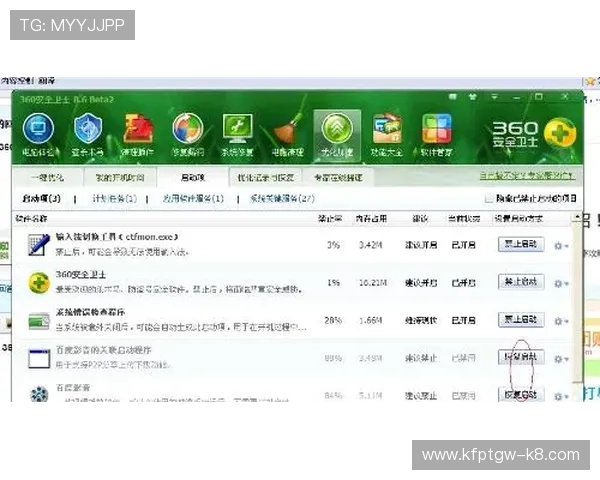Click 恢复启动 for 百度影音的关联启动程序
This screenshot has height=480, width=600.
tap(521, 357)
